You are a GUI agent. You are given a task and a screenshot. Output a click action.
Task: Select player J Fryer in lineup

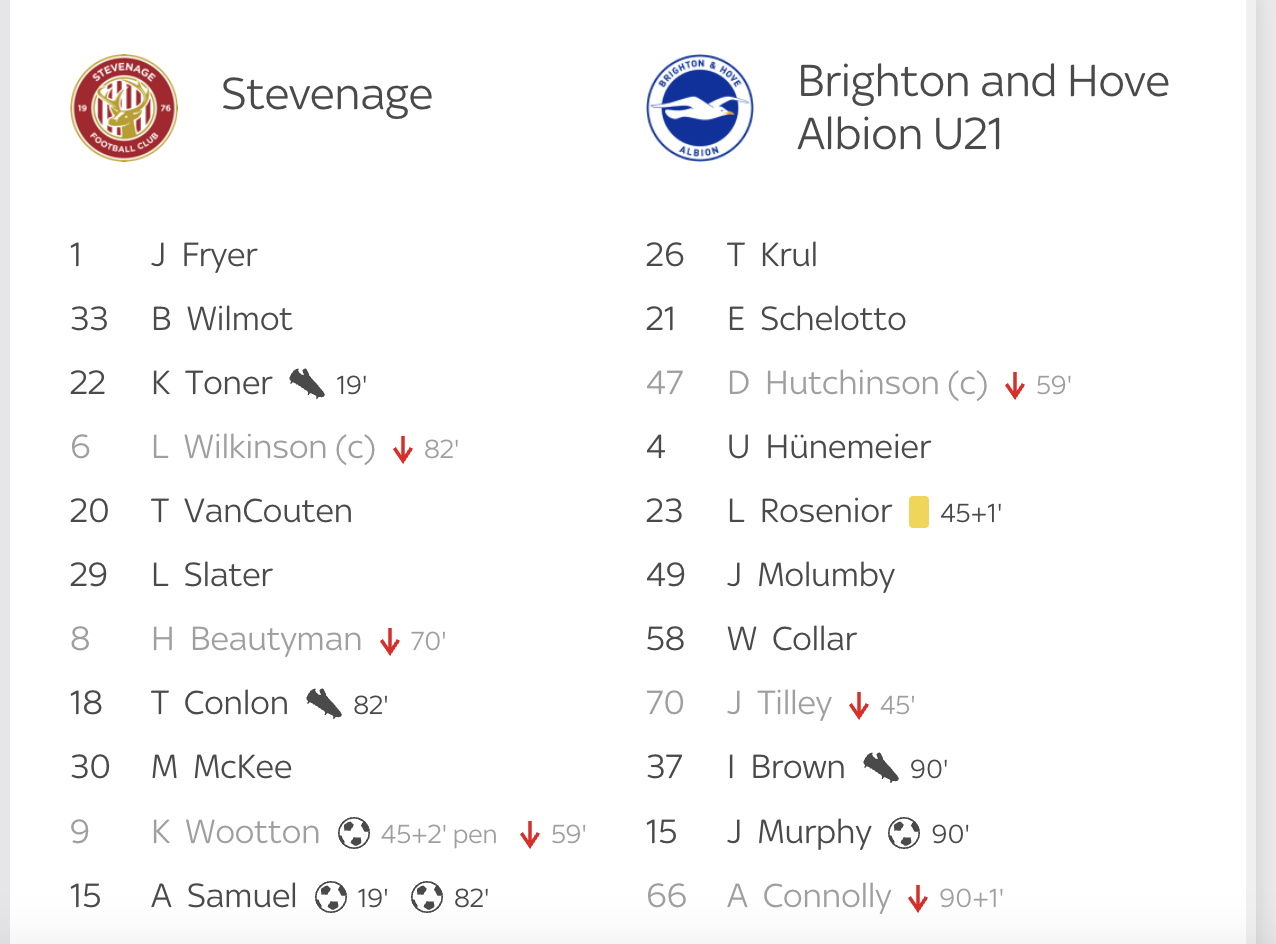coord(204,255)
